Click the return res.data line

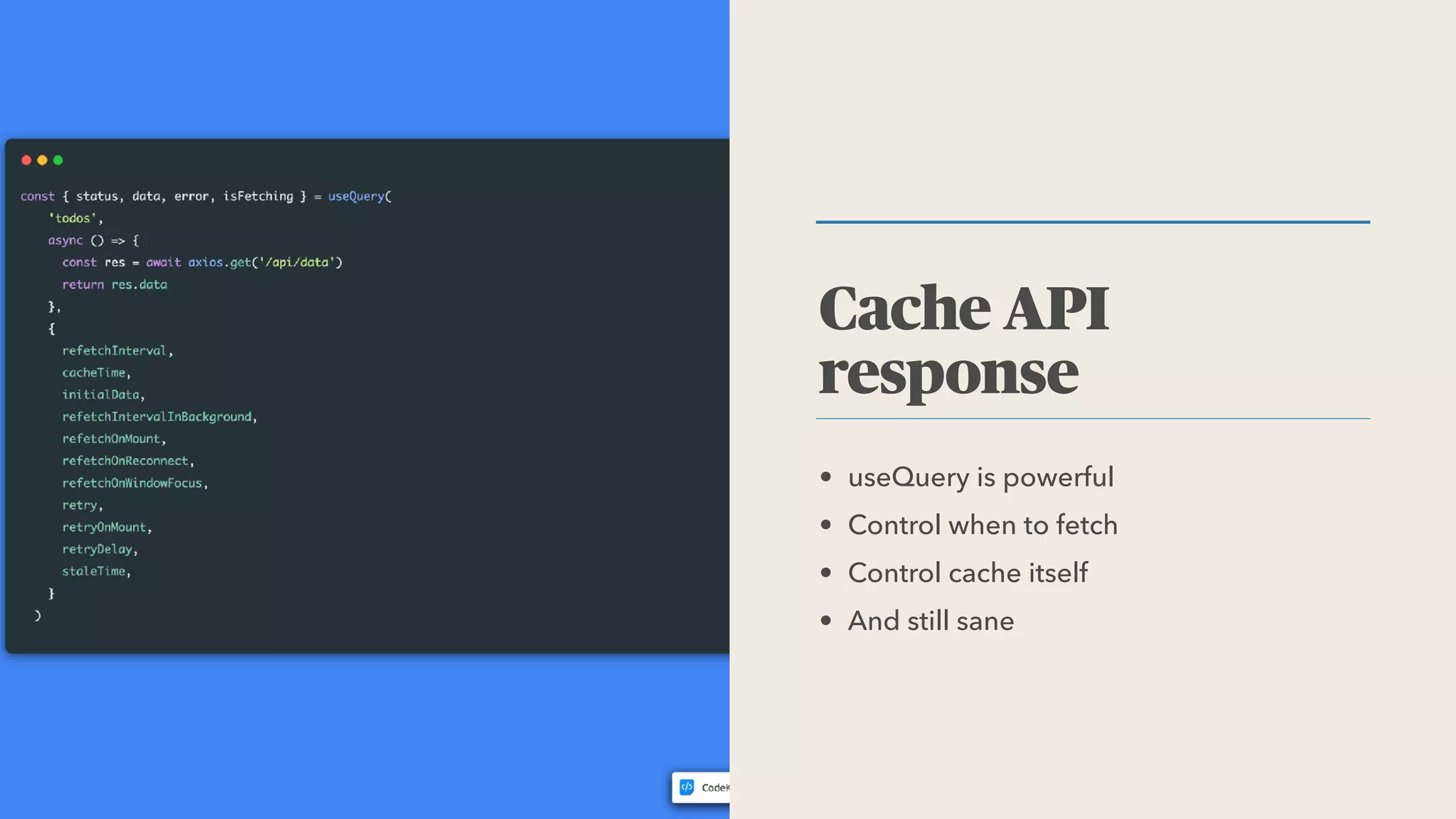[114, 284]
